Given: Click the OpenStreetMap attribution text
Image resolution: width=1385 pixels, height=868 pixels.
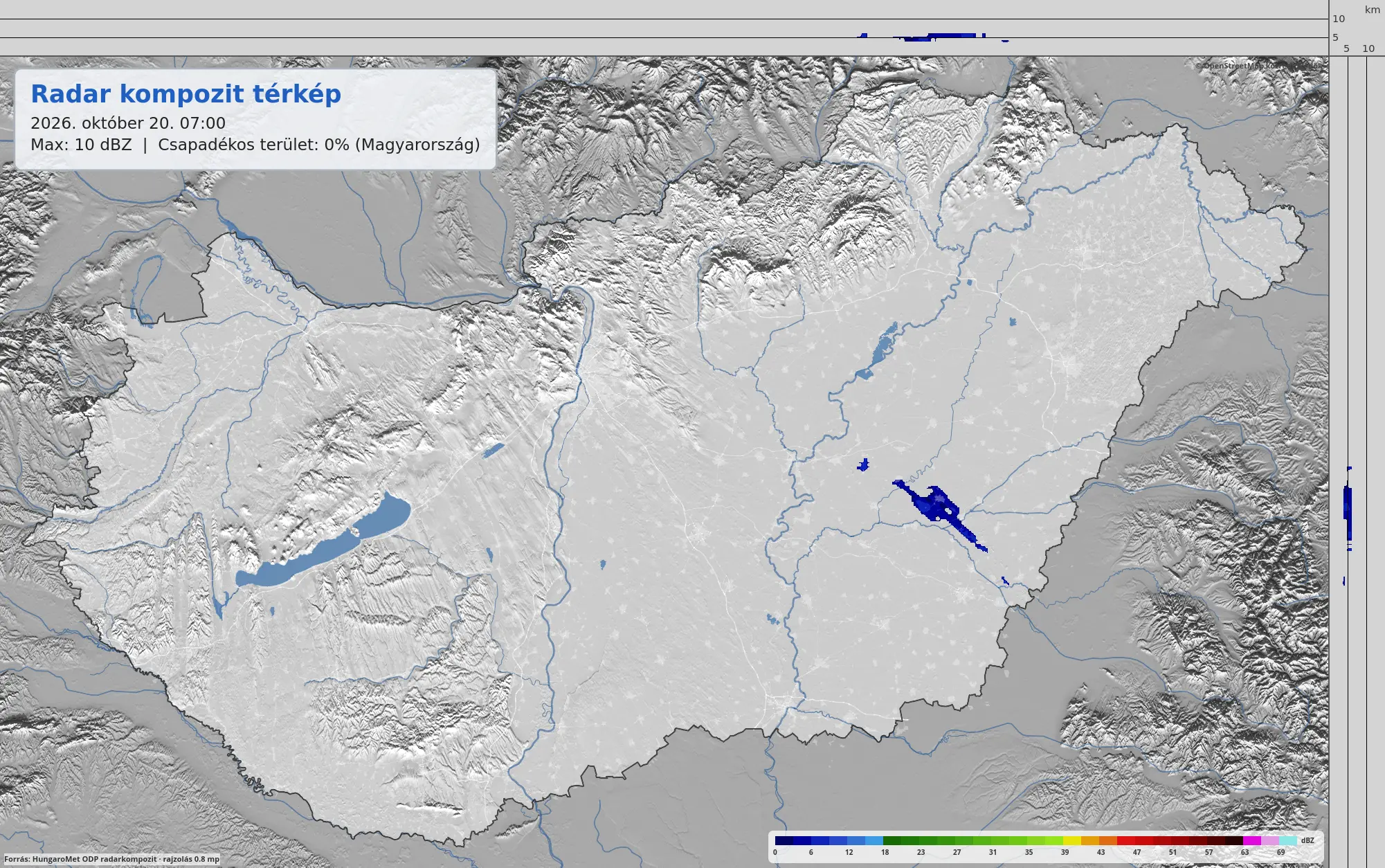Looking at the screenshot, I should [x=1258, y=66].
